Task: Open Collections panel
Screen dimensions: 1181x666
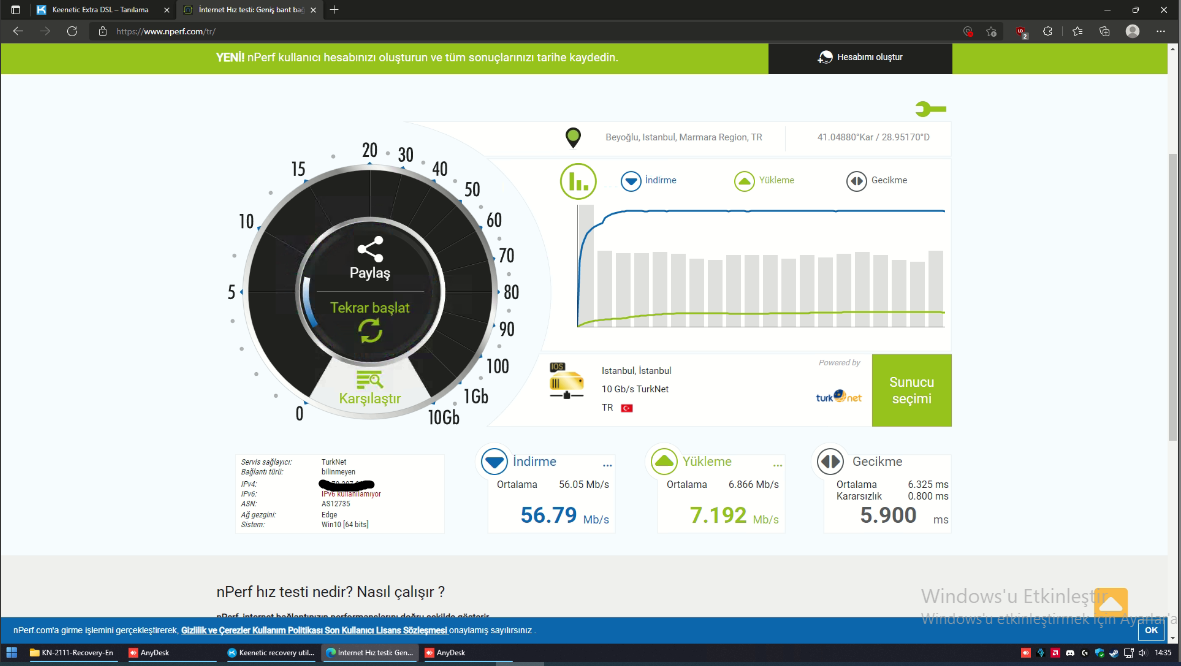Action: [1105, 31]
